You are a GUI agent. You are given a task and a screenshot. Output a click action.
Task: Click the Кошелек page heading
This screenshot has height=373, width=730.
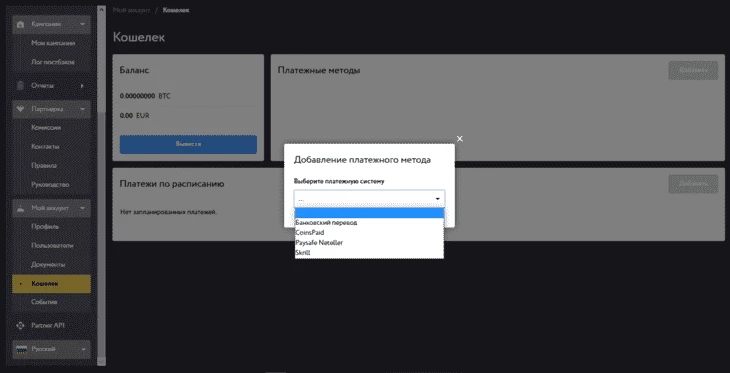[139, 37]
